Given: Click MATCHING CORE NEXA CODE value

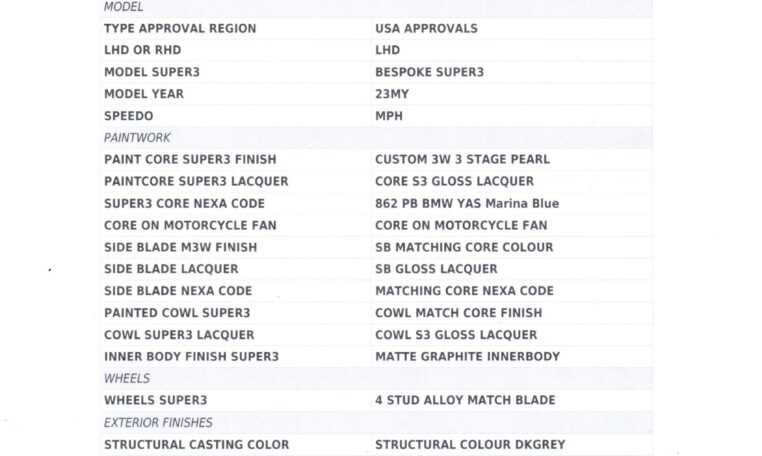Looking at the screenshot, I should point(464,291).
